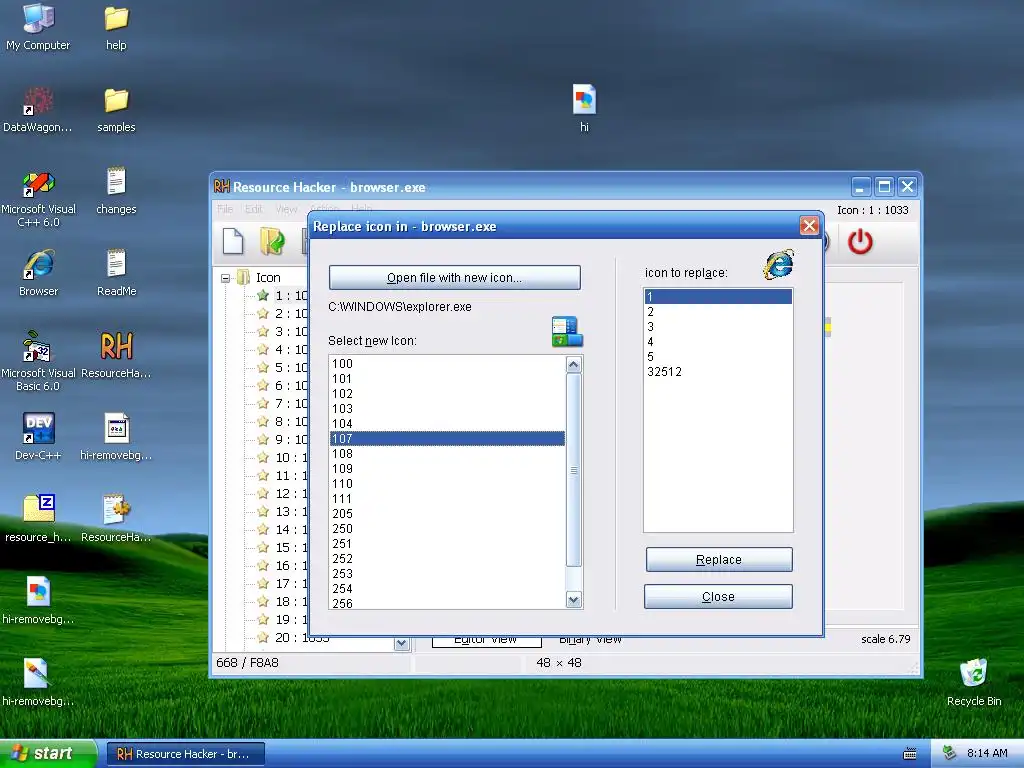Close the Replace icon dialog with X
1024x768 pixels.
(809, 226)
